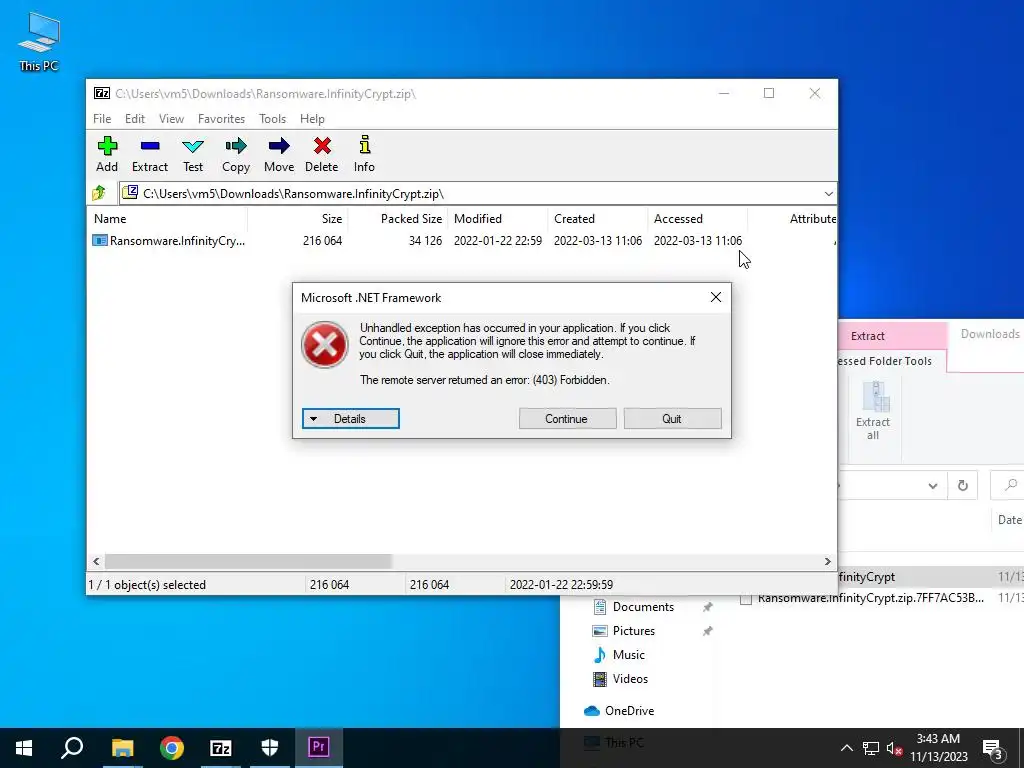Open the 7-Zip address path dropdown
This screenshot has height=768, width=1024.
tap(828, 193)
